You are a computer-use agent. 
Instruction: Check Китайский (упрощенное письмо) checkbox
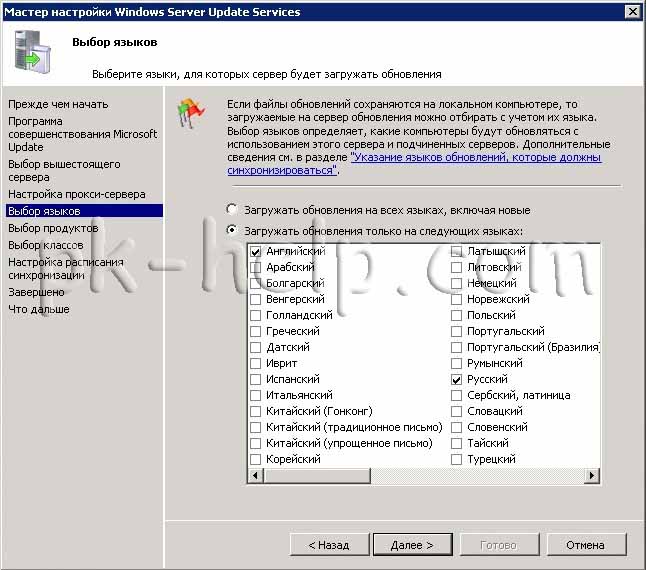click(x=255, y=443)
